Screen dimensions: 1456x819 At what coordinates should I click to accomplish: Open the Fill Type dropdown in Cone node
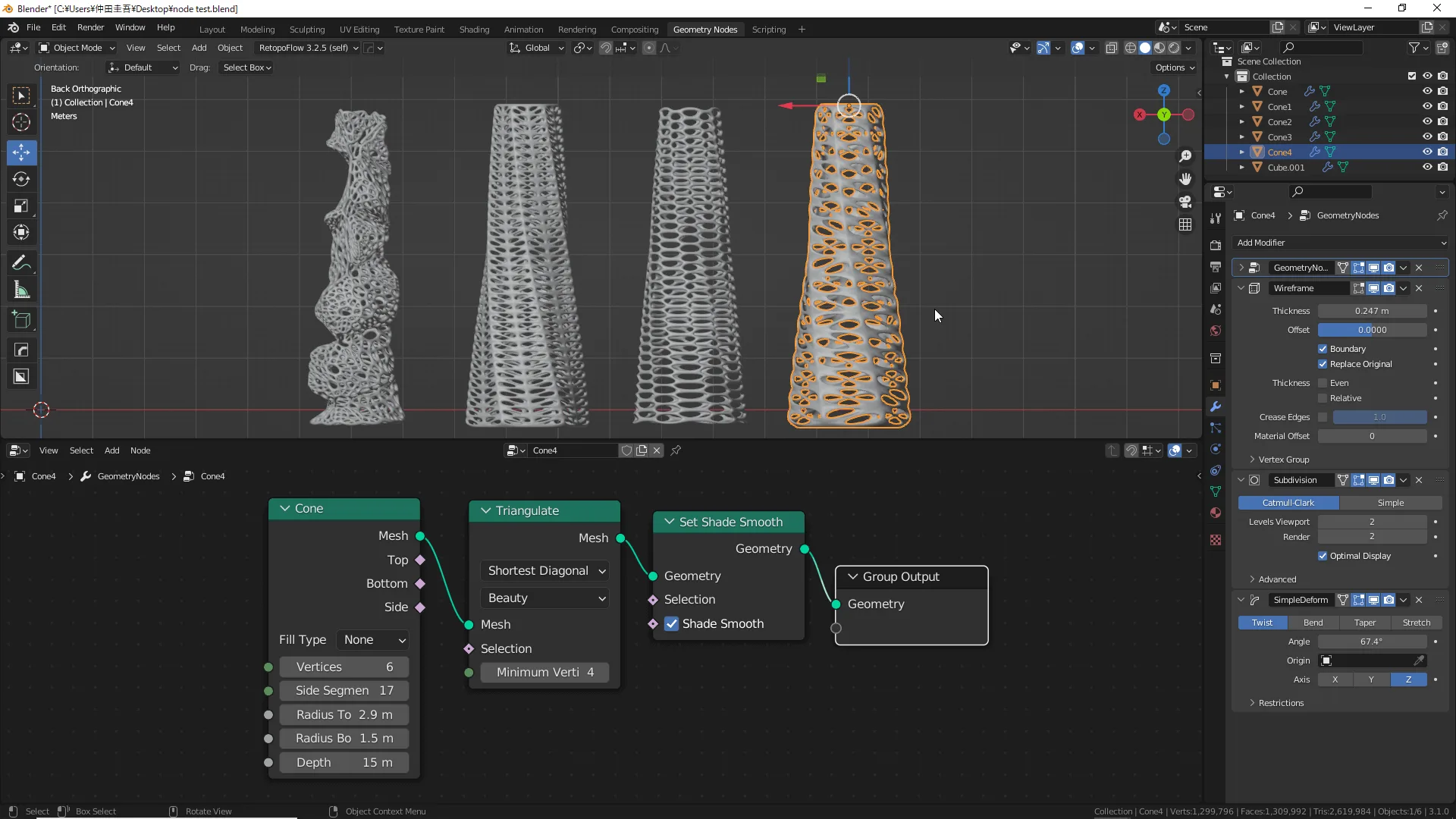pyautogui.click(x=373, y=640)
